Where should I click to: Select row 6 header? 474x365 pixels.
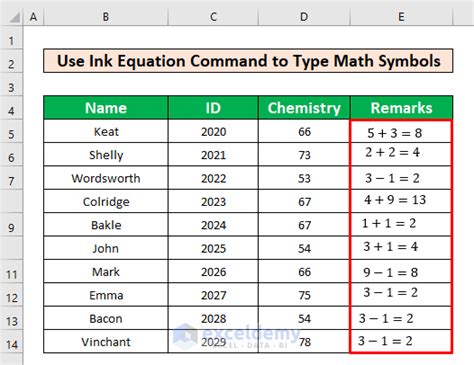11,155
